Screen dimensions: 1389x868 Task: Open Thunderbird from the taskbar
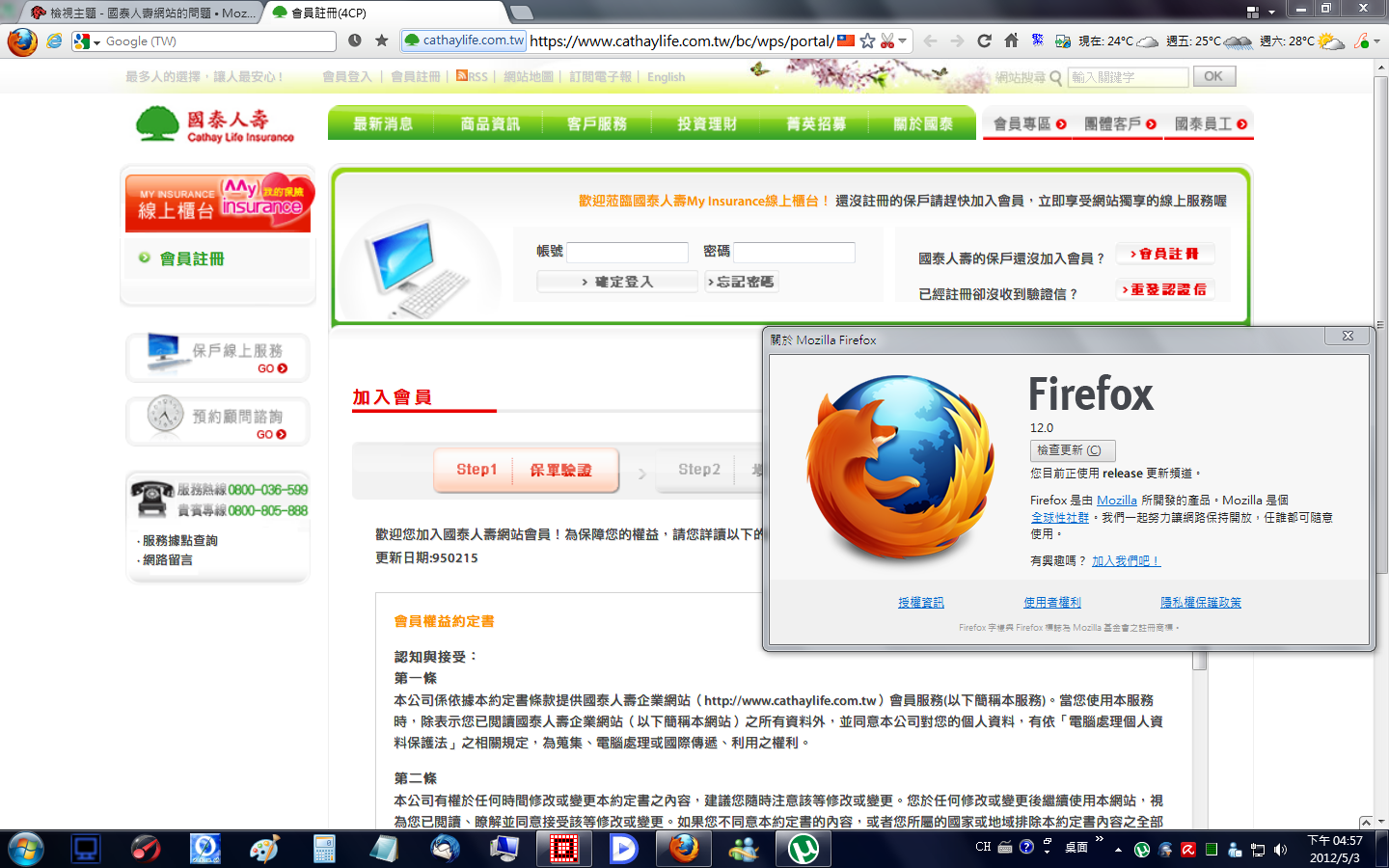[x=445, y=849]
